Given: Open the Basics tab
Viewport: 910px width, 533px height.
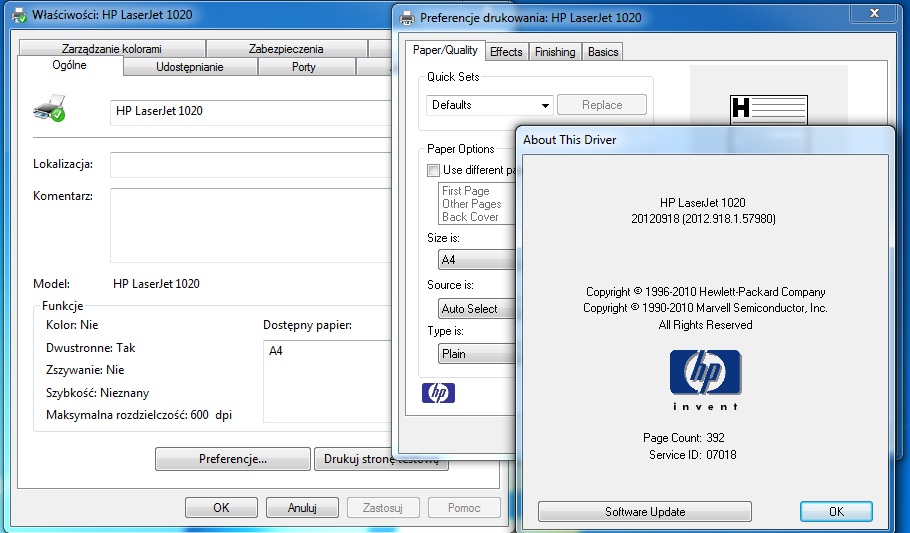Looking at the screenshot, I should (x=603, y=52).
